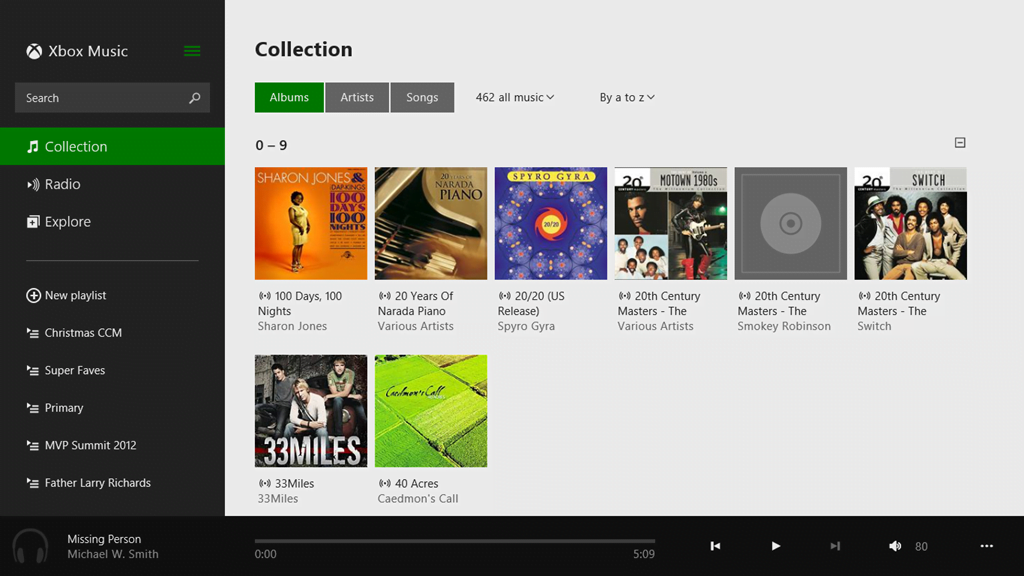
Task: Open the 462 all music filter dropdown
Action: point(514,98)
